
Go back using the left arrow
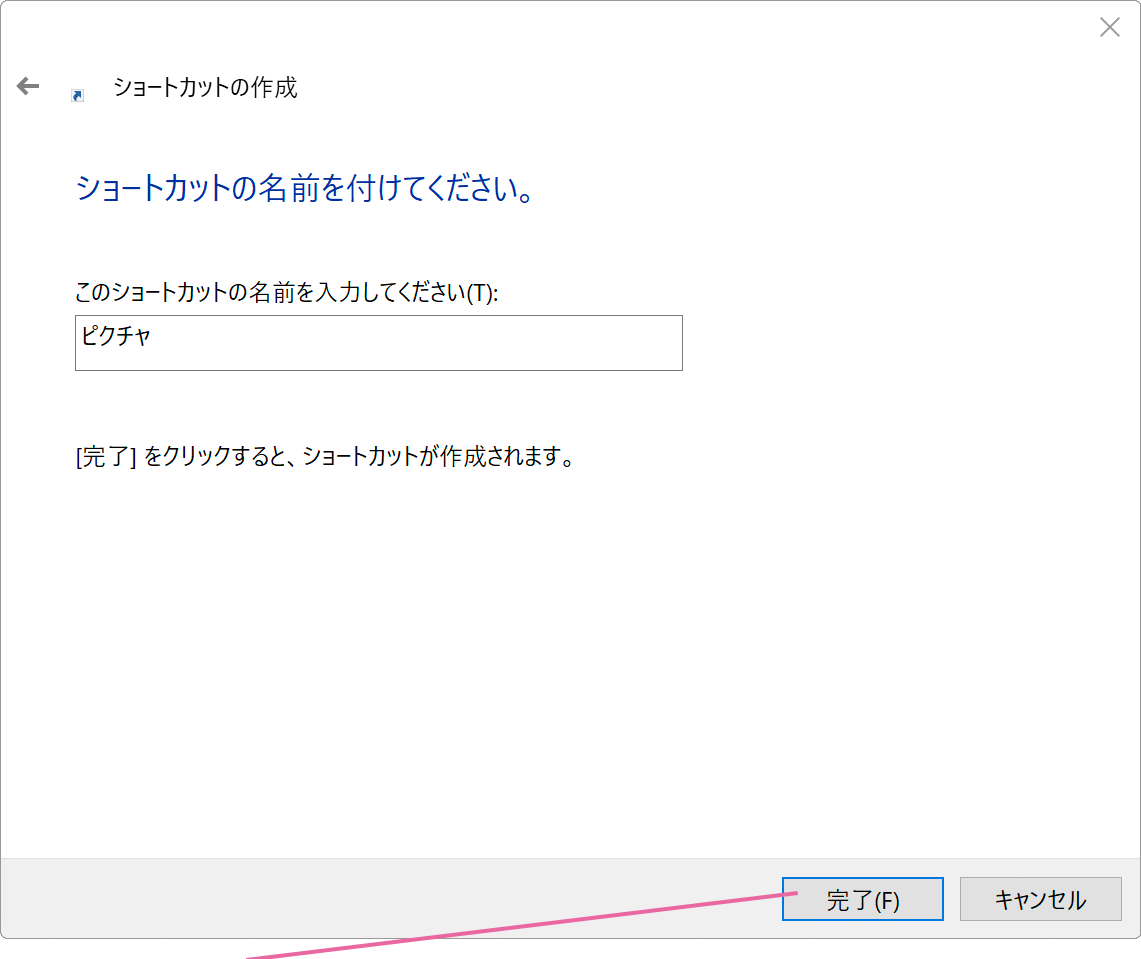28,87
